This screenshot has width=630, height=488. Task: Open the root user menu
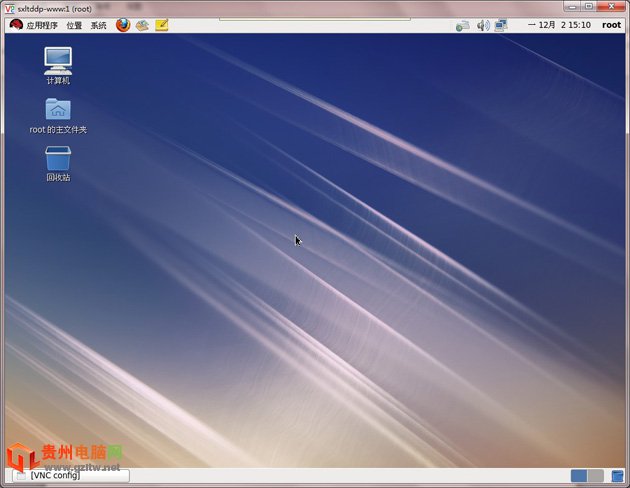[x=611, y=25]
